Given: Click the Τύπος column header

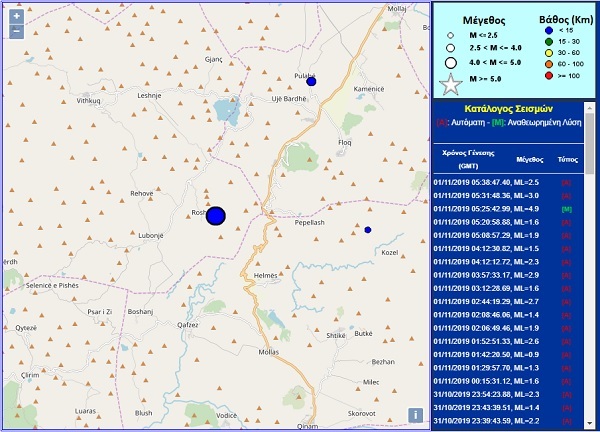Looking at the screenshot, I should [x=567, y=159].
